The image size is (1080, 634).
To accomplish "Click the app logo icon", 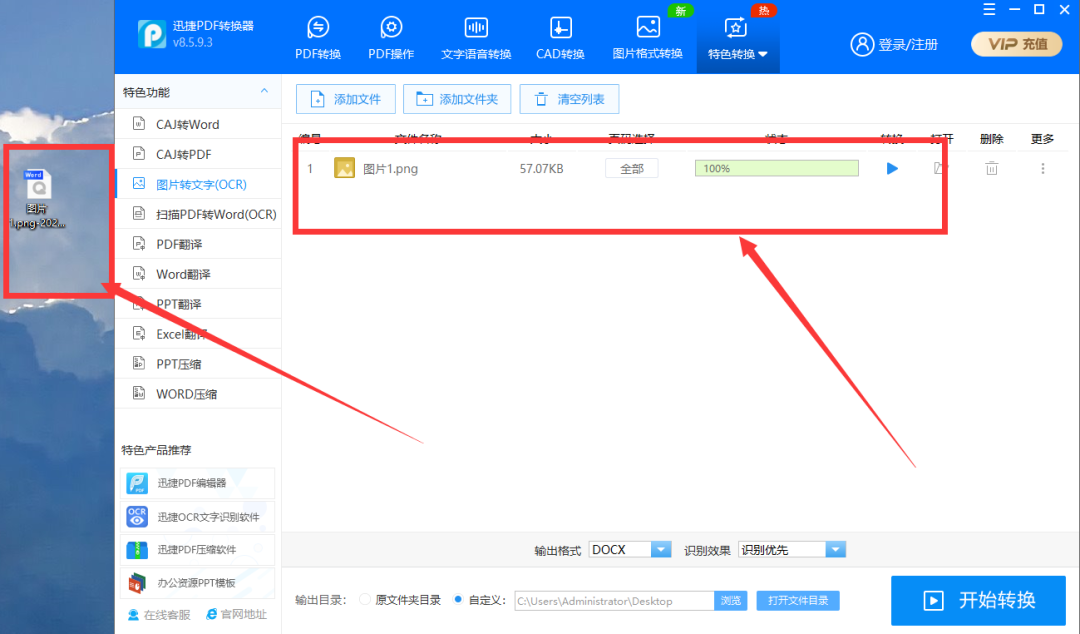I will point(152,34).
